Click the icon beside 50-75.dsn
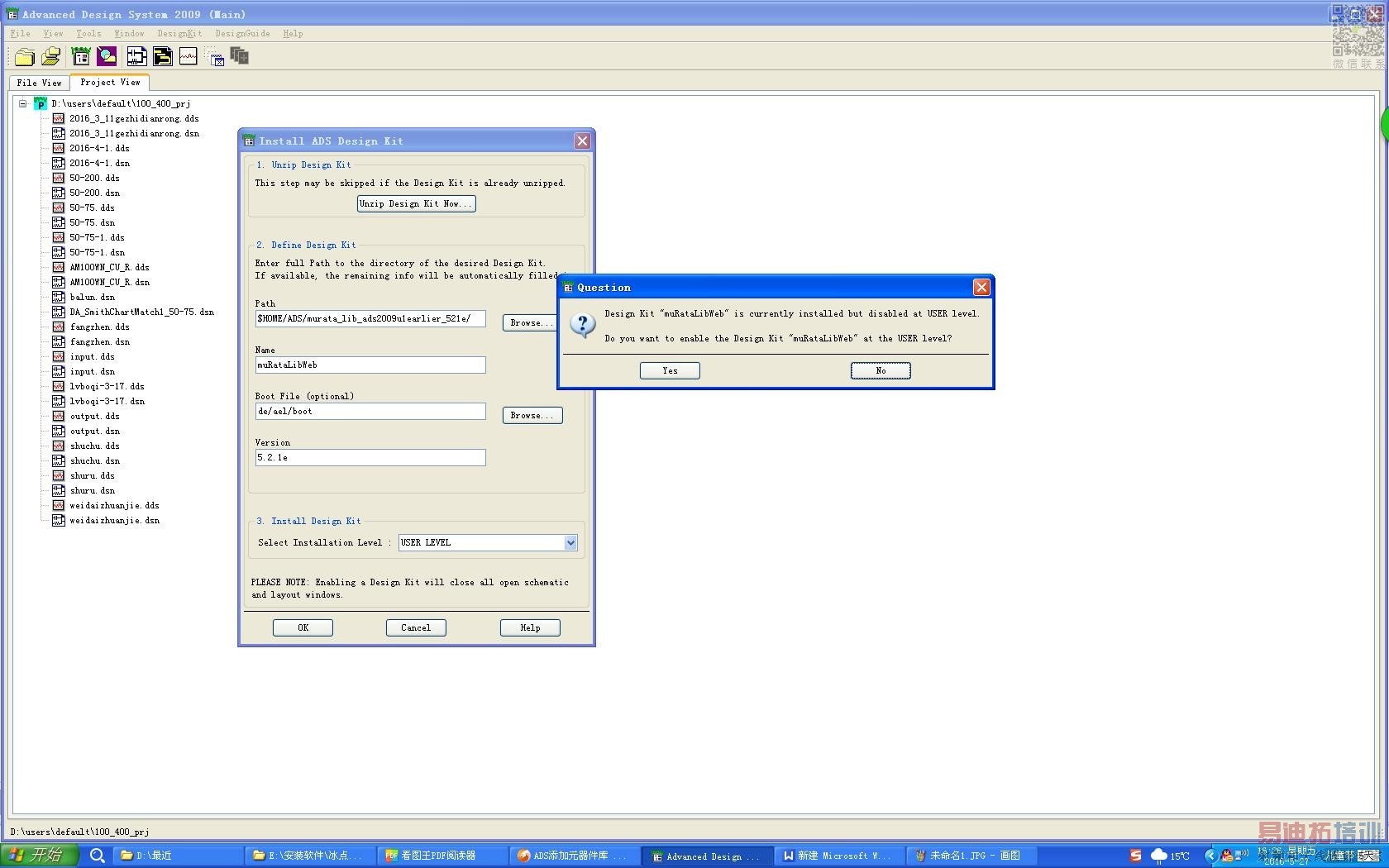The image size is (1389, 868). click(58, 222)
